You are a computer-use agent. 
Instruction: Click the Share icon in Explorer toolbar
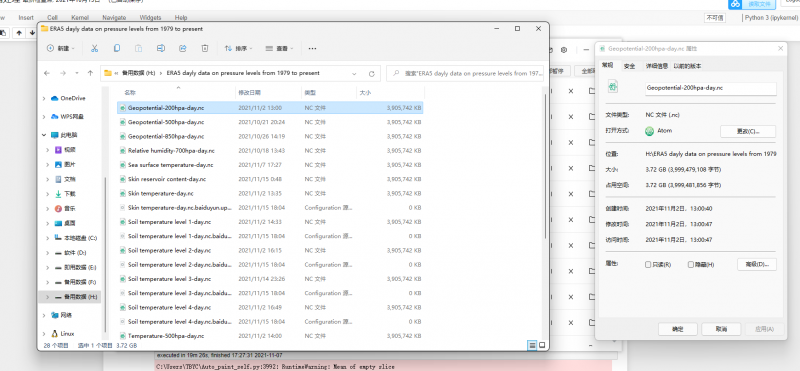click(183, 48)
